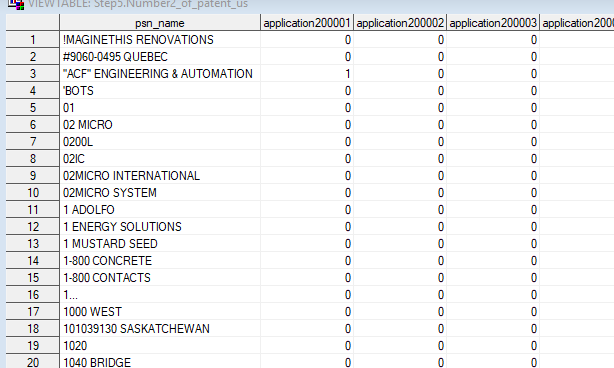This screenshot has height=368, width=614.
Task: Select the application200003 column header
Action: pos(493,23)
